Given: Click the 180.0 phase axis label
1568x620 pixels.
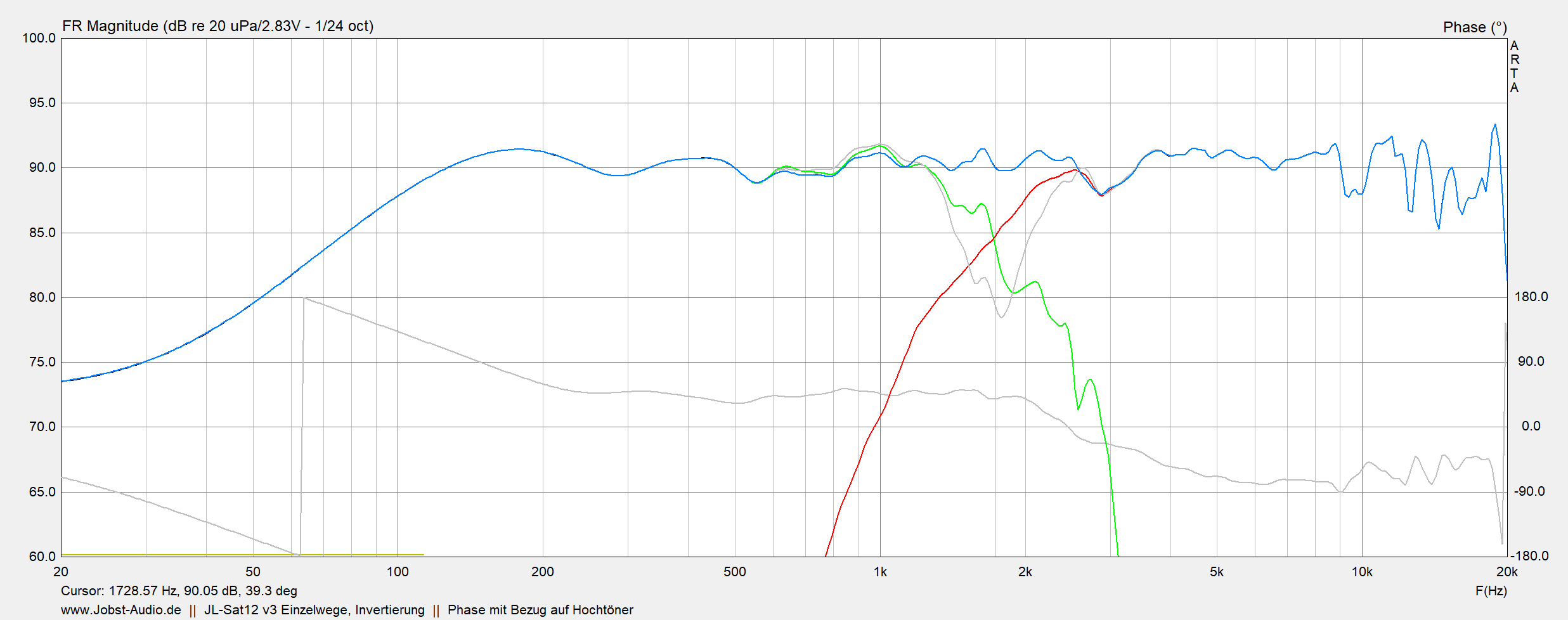Looking at the screenshot, I should [x=1531, y=297].
